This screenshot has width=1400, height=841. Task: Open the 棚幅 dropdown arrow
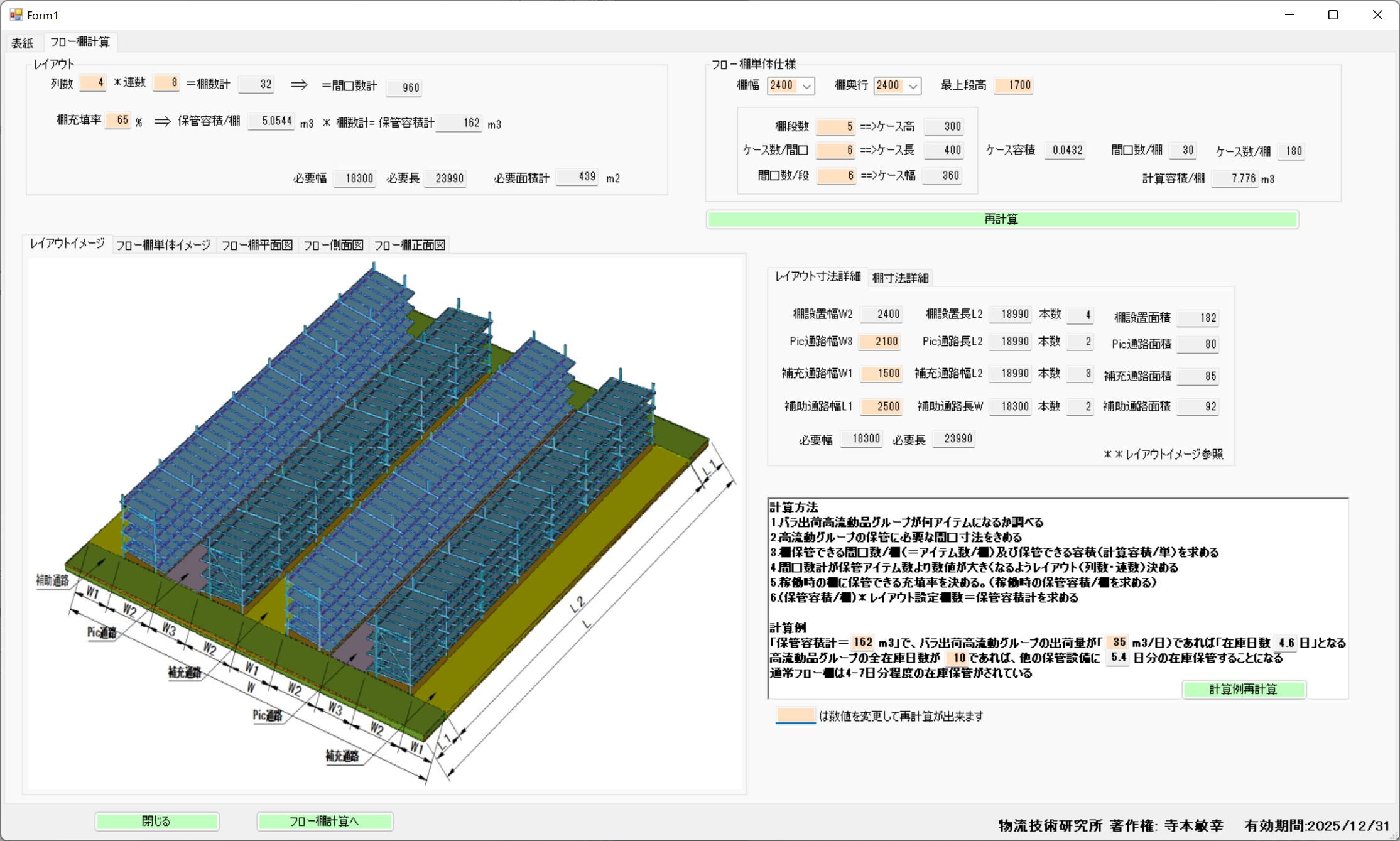coord(807,86)
